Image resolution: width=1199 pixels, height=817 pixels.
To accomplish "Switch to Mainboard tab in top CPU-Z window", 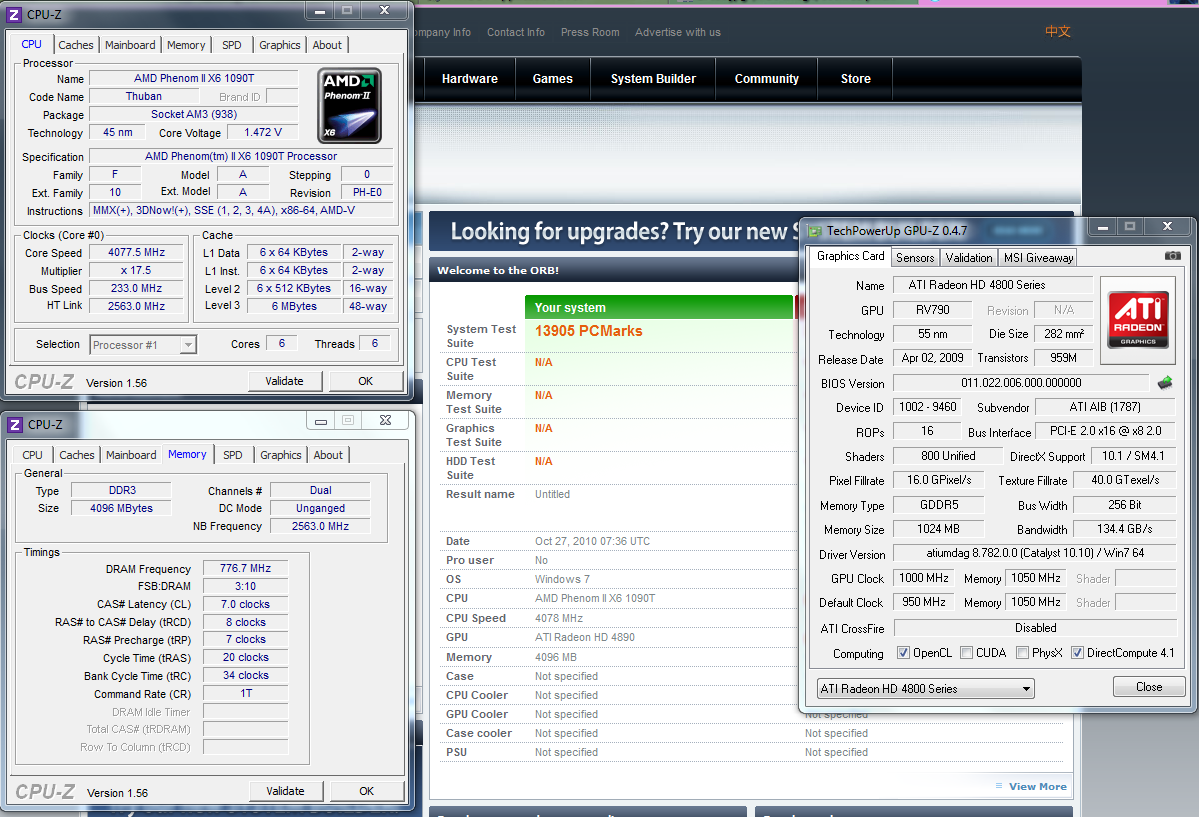I will [x=130, y=45].
